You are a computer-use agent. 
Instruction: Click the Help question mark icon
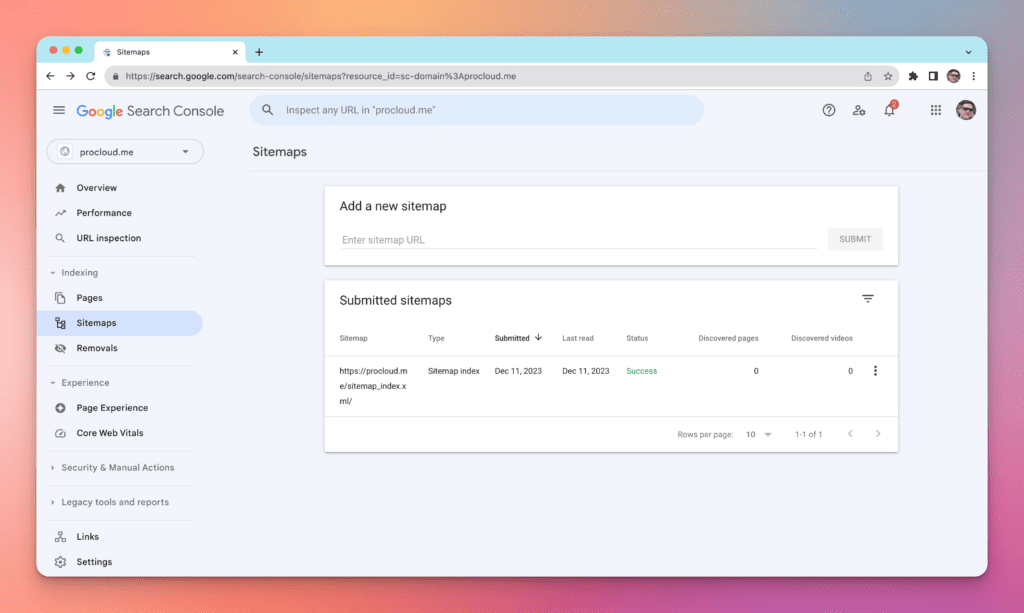click(828, 111)
